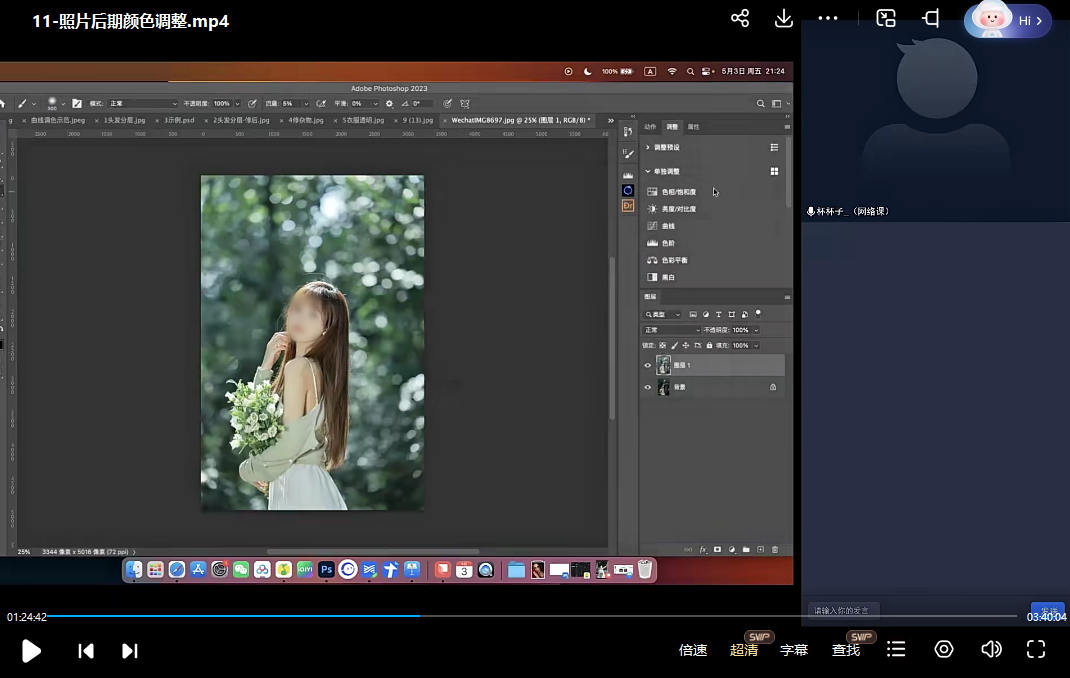The height and width of the screenshot is (678, 1070).
Task: Enter fullscreen with the bottom-right icon
Action: [1036, 650]
